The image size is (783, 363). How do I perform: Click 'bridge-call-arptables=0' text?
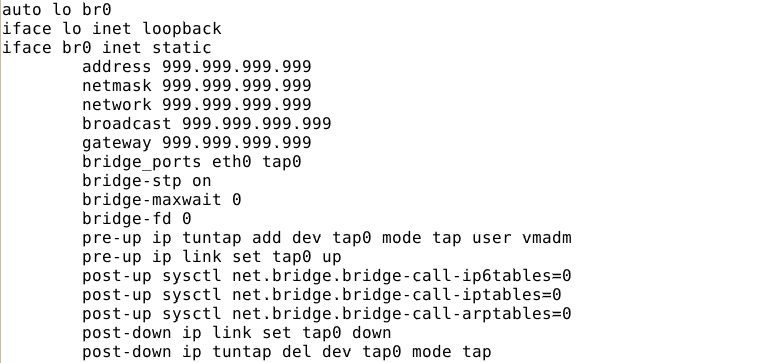[x=456, y=314]
